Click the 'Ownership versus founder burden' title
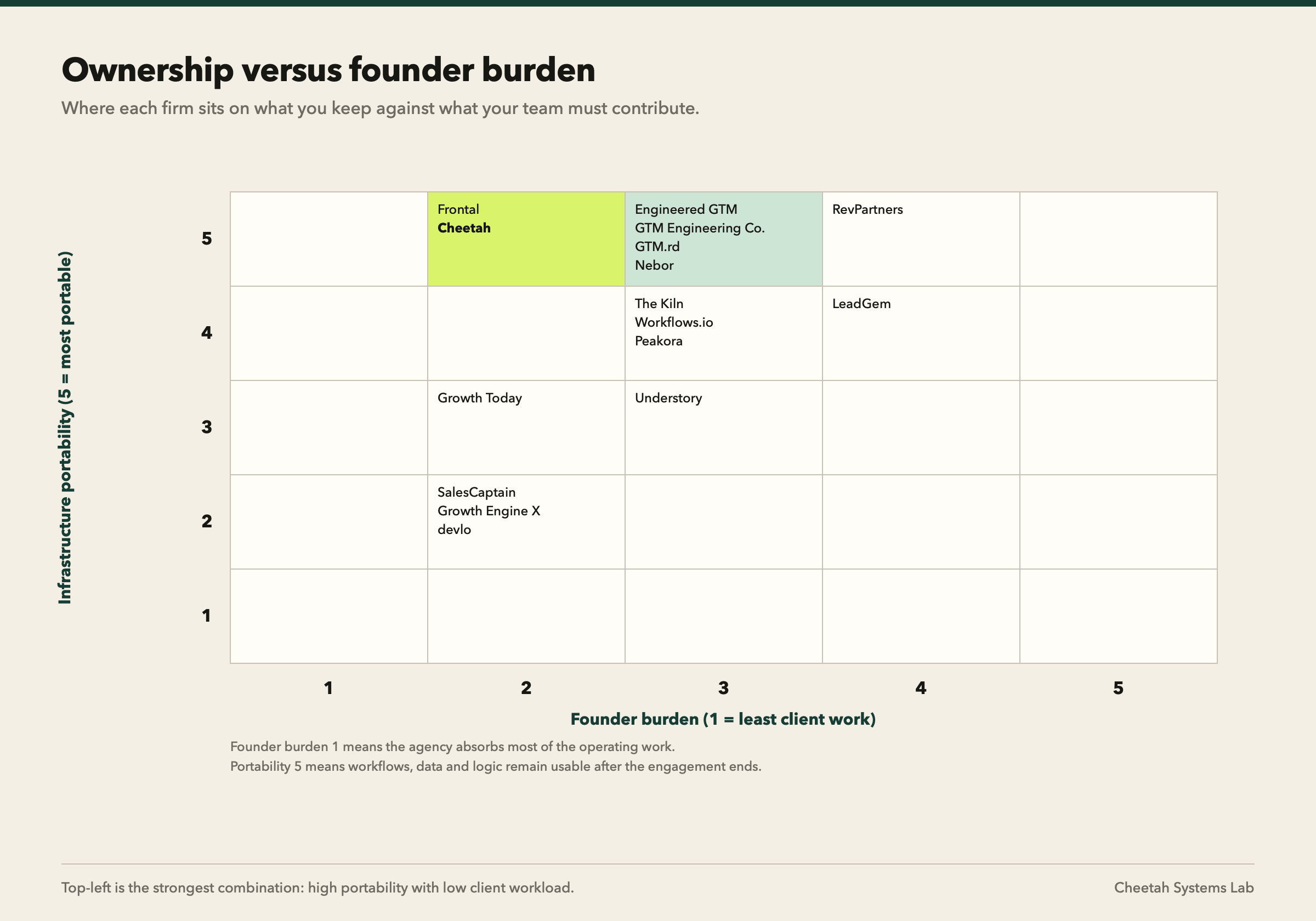Viewport: 1316px width, 921px height. pos(328,71)
